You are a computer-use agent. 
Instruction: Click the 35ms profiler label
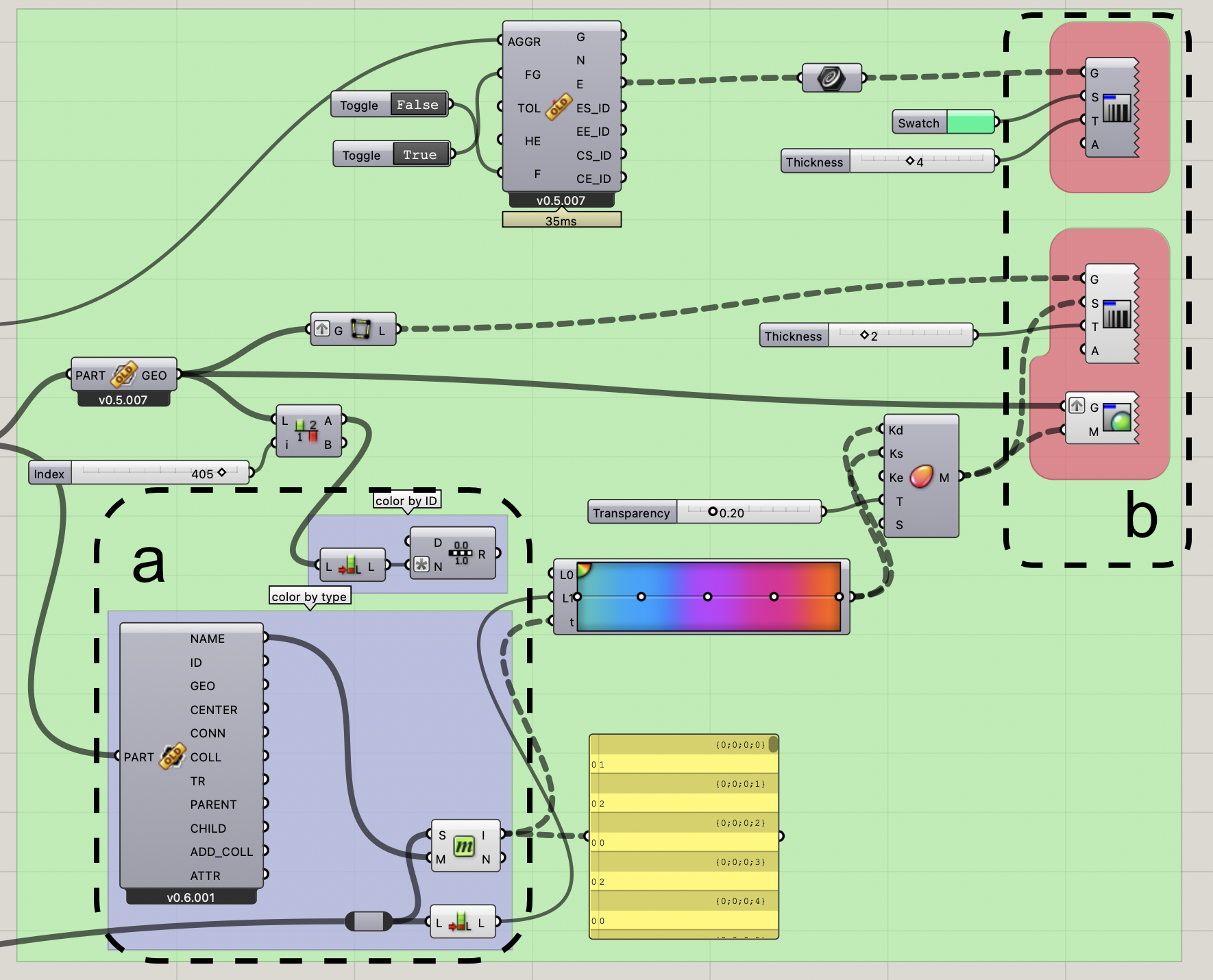[x=561, y=220]
